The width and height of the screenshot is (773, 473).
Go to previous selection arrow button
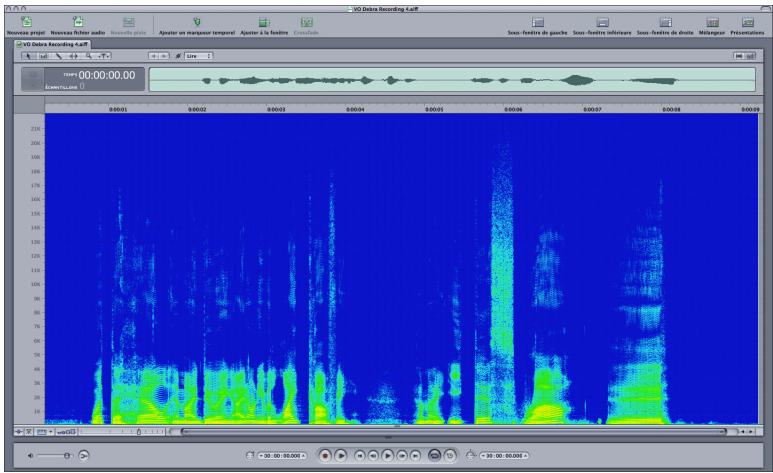(x=154, y=56)
